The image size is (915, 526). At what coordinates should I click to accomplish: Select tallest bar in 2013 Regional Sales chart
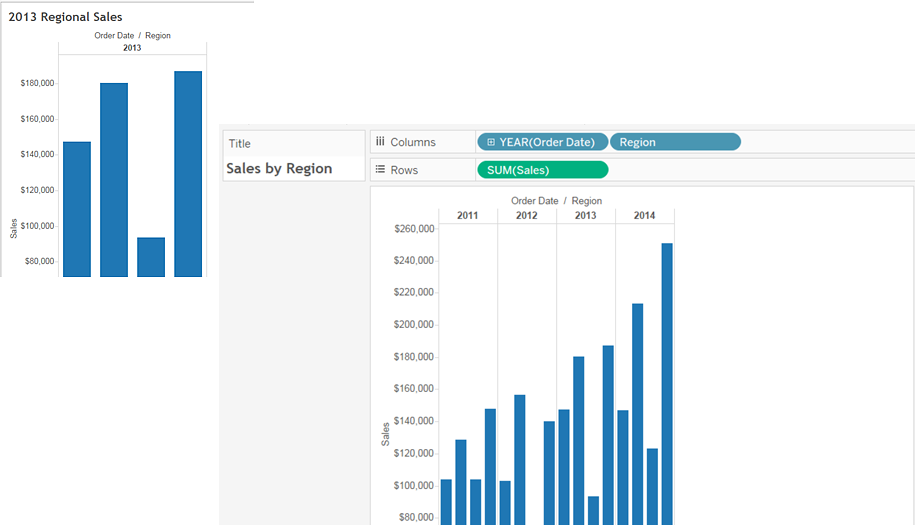coord(188,174)
